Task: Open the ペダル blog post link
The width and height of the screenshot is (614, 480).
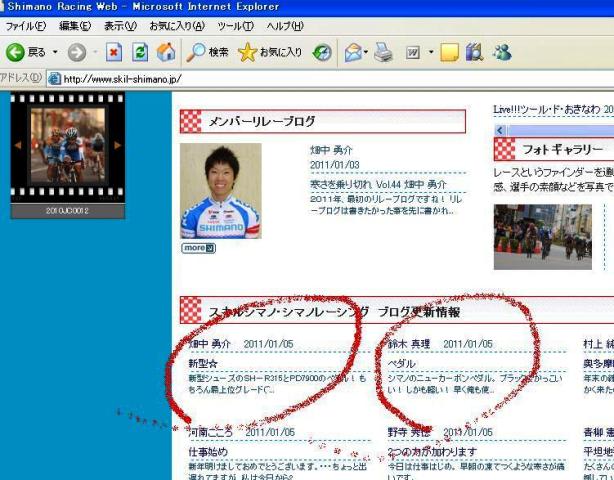Action: pyautogui.click(x=401, y=363)
